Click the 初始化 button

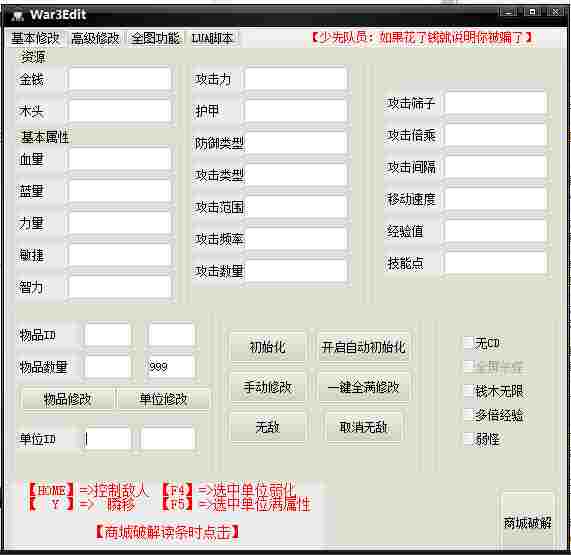[x=267, y=347]
